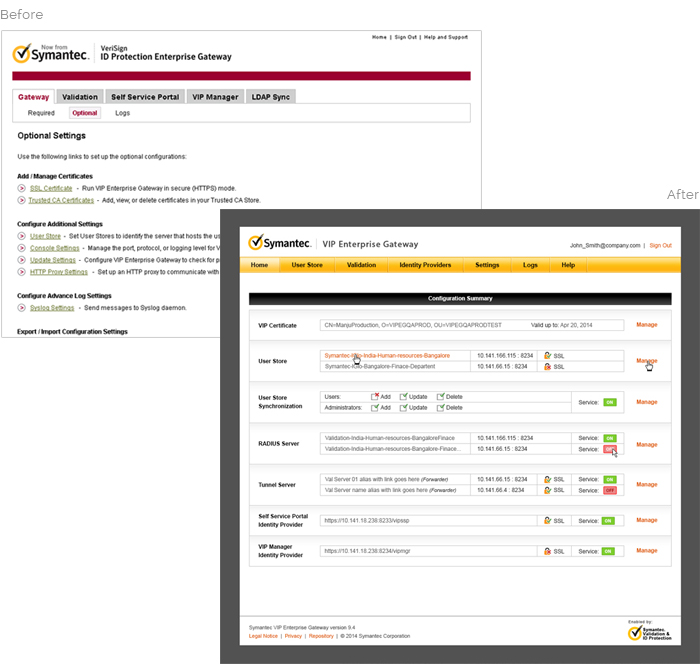Screen dimensions: 700x664
Task: Open Symantec-India-Human-resources-Bangalore user store link
Action: (387, 355)
